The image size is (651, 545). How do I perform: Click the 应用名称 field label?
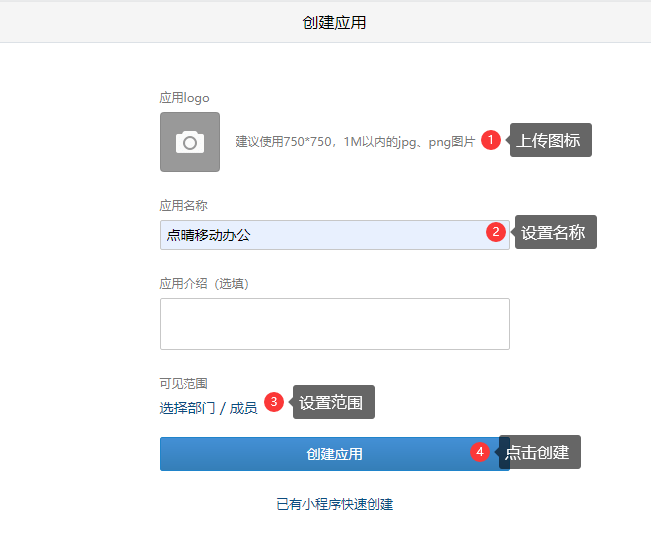[x=183, y=205]
